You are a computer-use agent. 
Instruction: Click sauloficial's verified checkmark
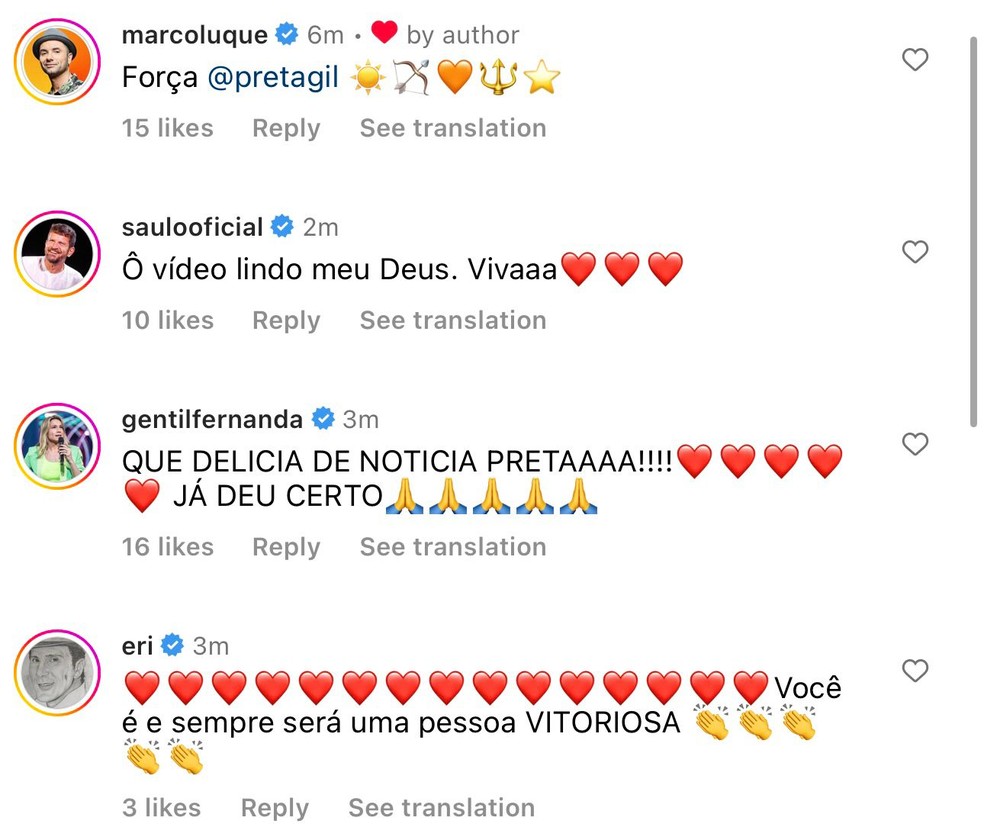(x=281, y=226)
